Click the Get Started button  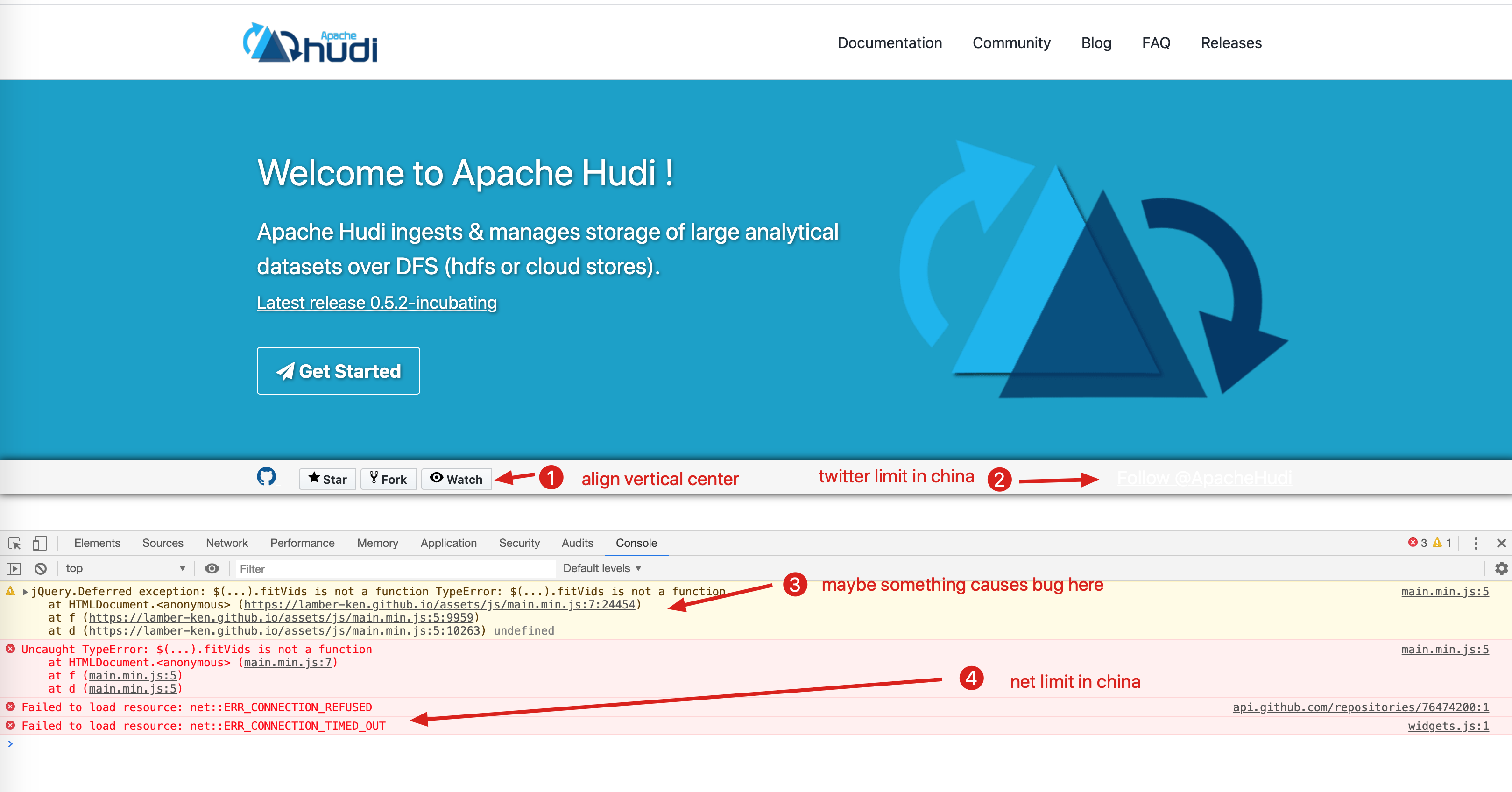click(x=339, y=370)
